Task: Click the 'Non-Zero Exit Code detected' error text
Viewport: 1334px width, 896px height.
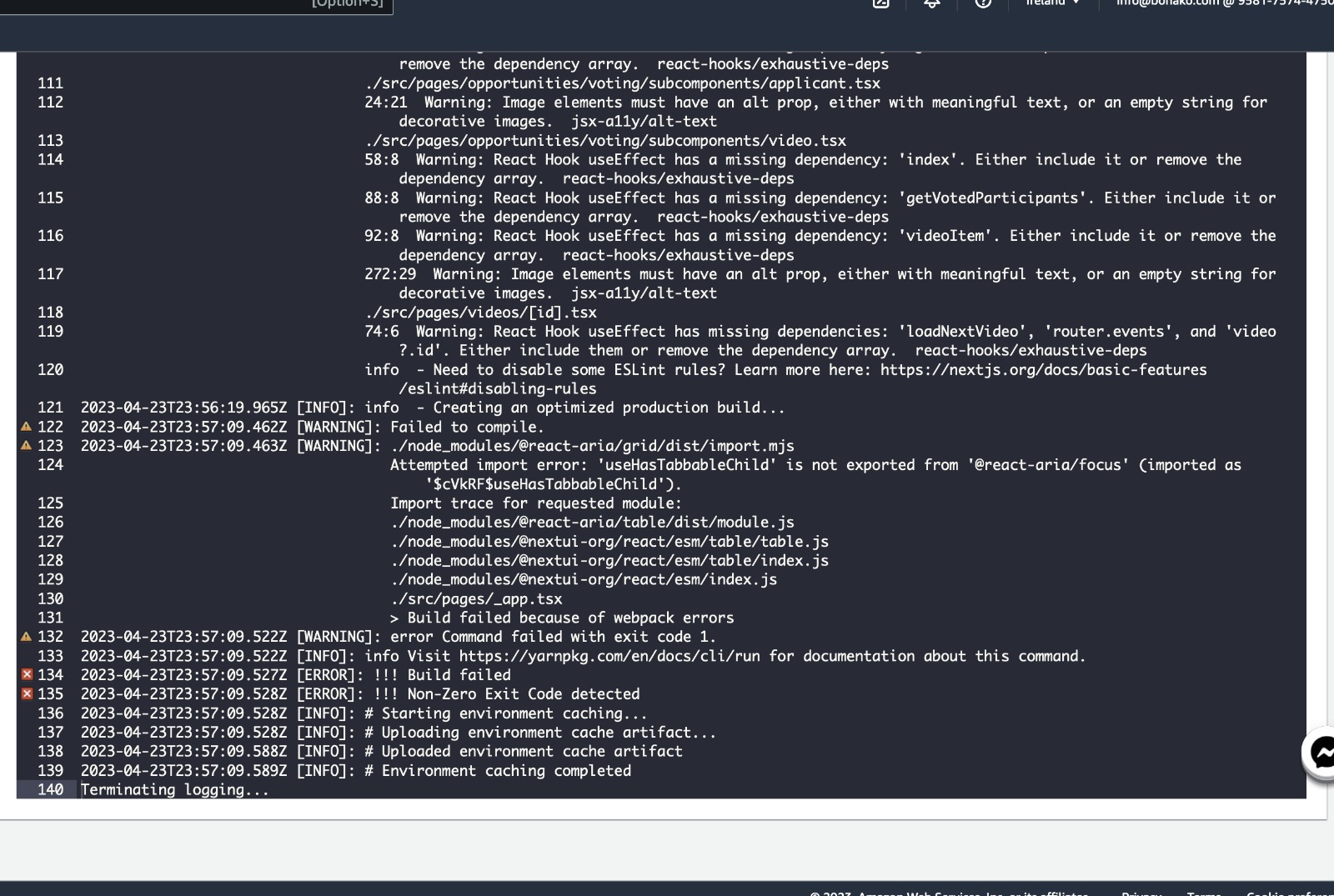Action: tap(524, 694)
